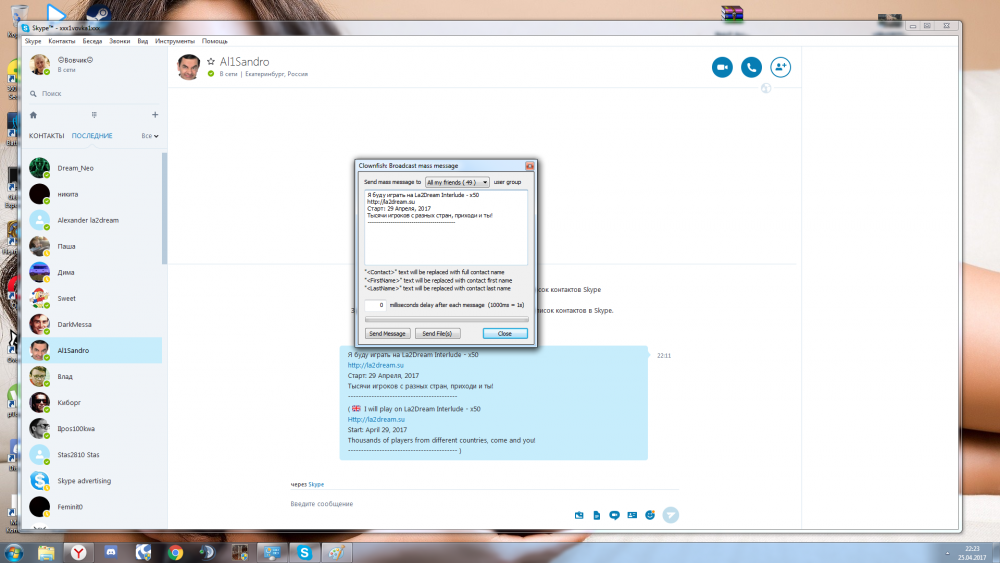Click the "Send File(s)" button

tap(438, 333)
